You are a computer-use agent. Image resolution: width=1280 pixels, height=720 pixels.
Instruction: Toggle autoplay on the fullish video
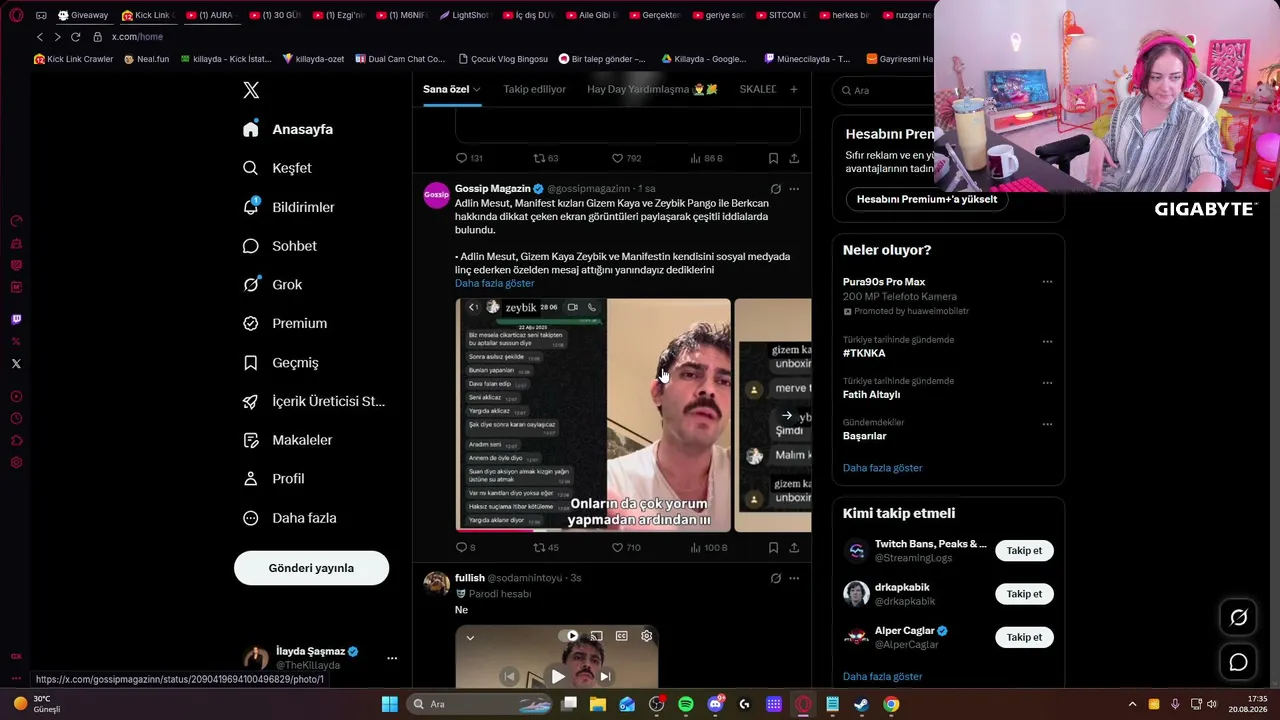571,636
